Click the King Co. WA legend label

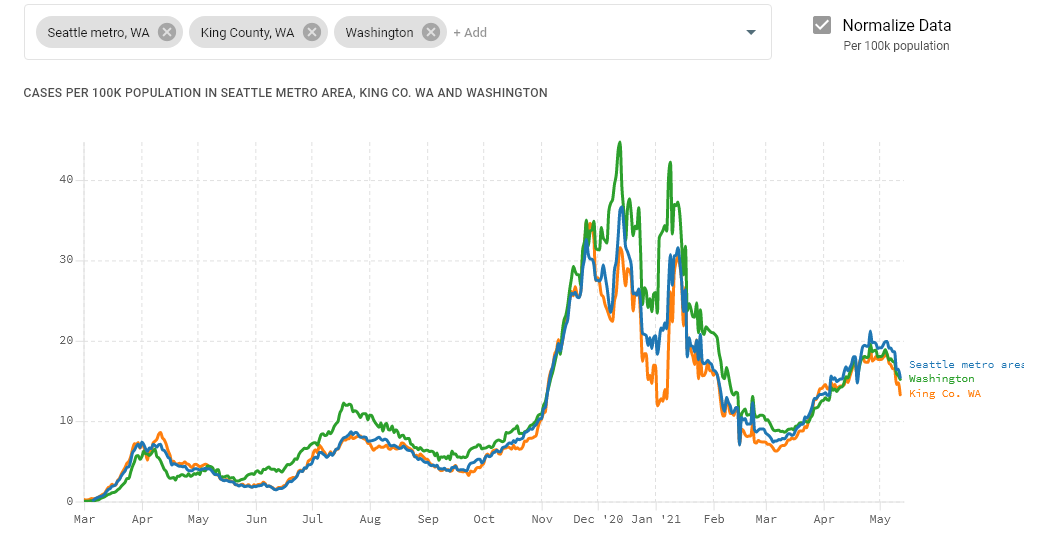(945, 393)
